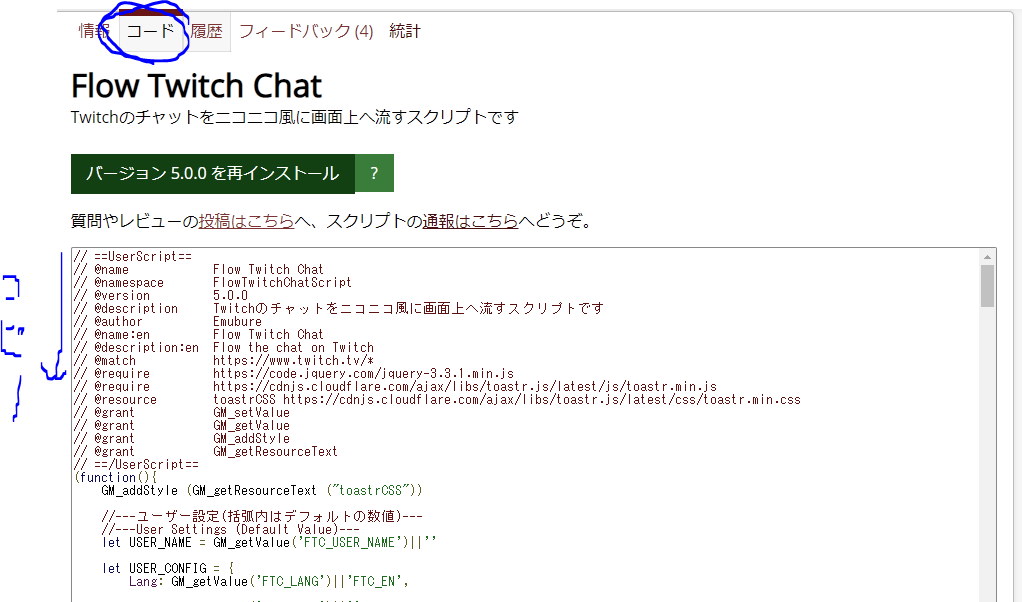Switch to the コード tab

(x=151, y=31)
